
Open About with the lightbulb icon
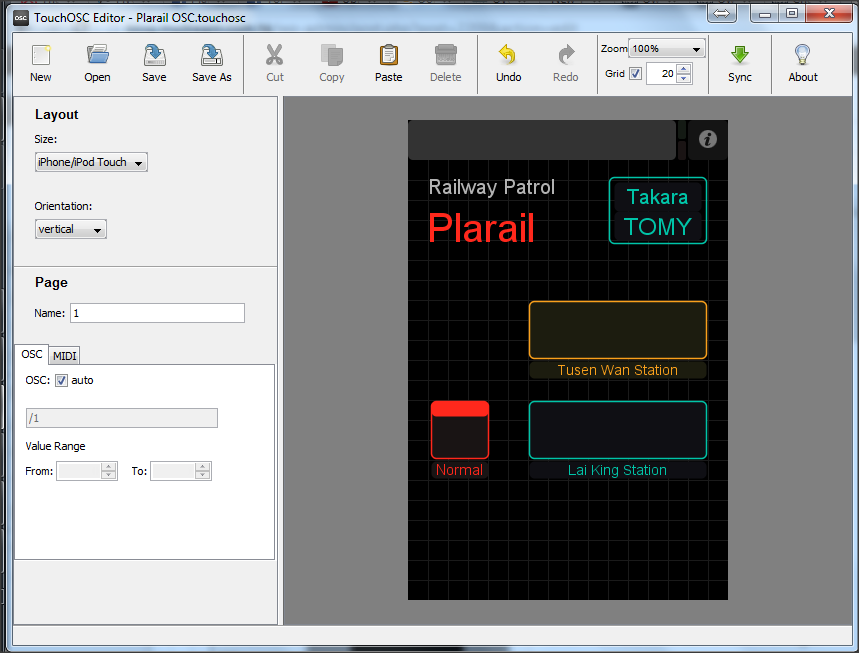pos(803,63)
